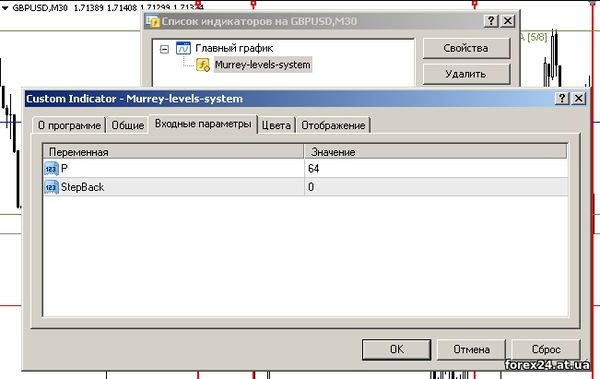The image size is (600, 379).
Task: Click the Отмена button
Action: (x=471, y=349)
